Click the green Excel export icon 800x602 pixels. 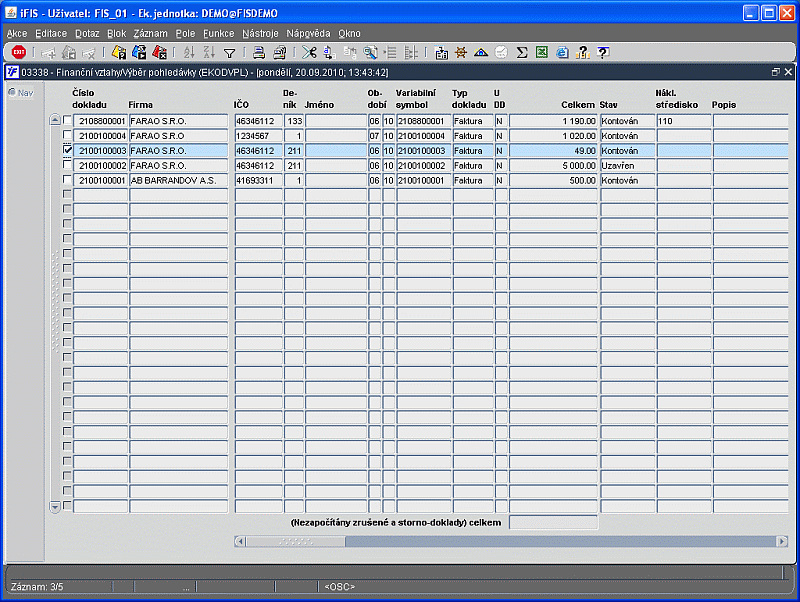[542, 52]
